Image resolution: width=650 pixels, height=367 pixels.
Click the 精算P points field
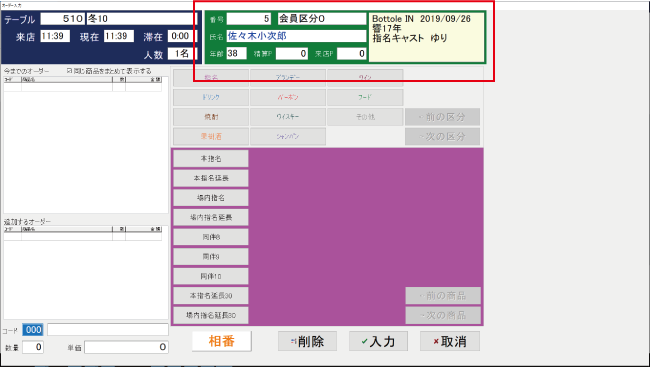point(292,53)
